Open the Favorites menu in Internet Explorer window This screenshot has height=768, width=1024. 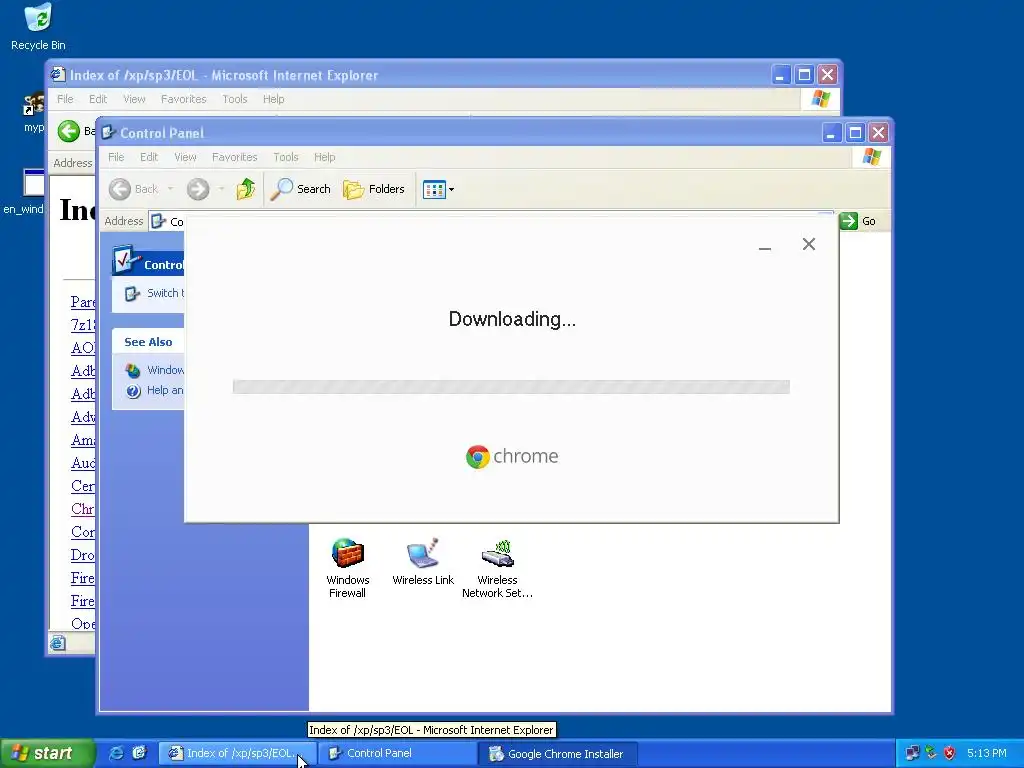tap(184, 99)
